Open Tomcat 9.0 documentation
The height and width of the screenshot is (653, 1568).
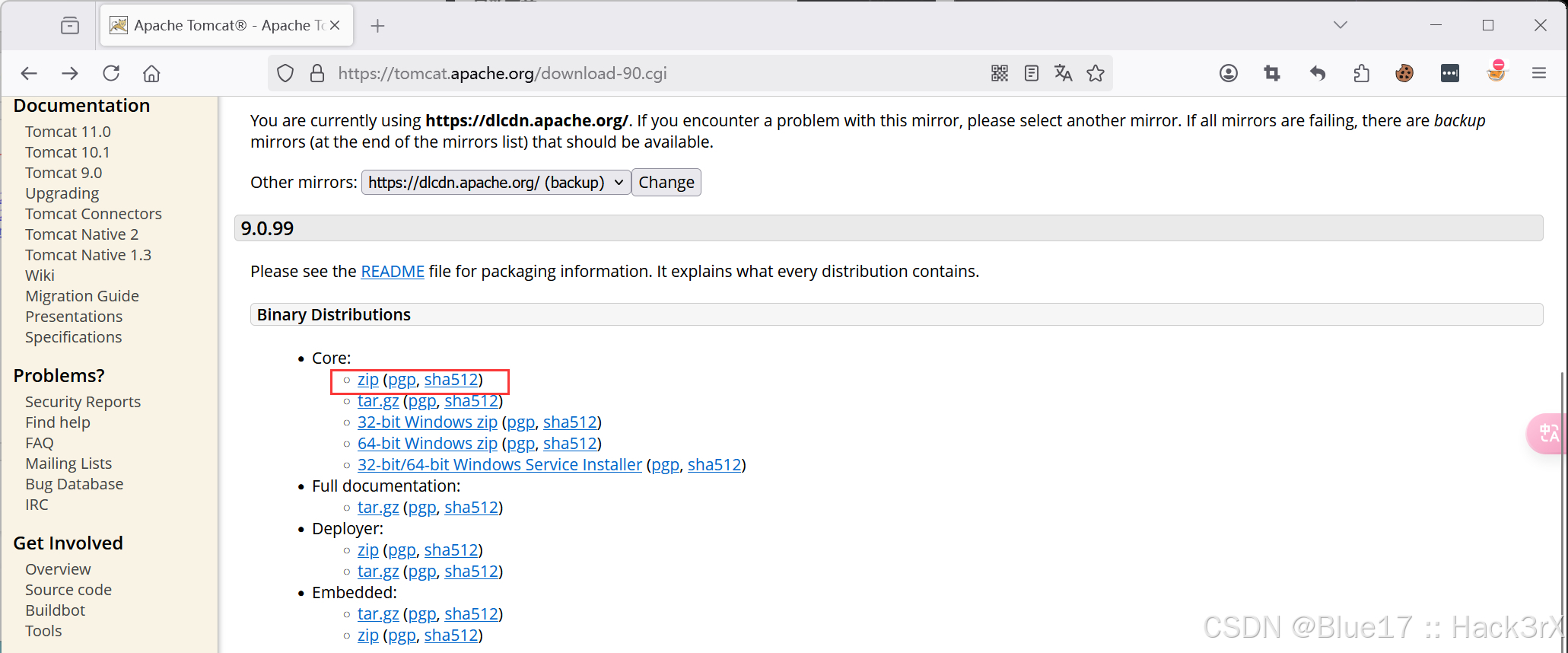(63, 173)
